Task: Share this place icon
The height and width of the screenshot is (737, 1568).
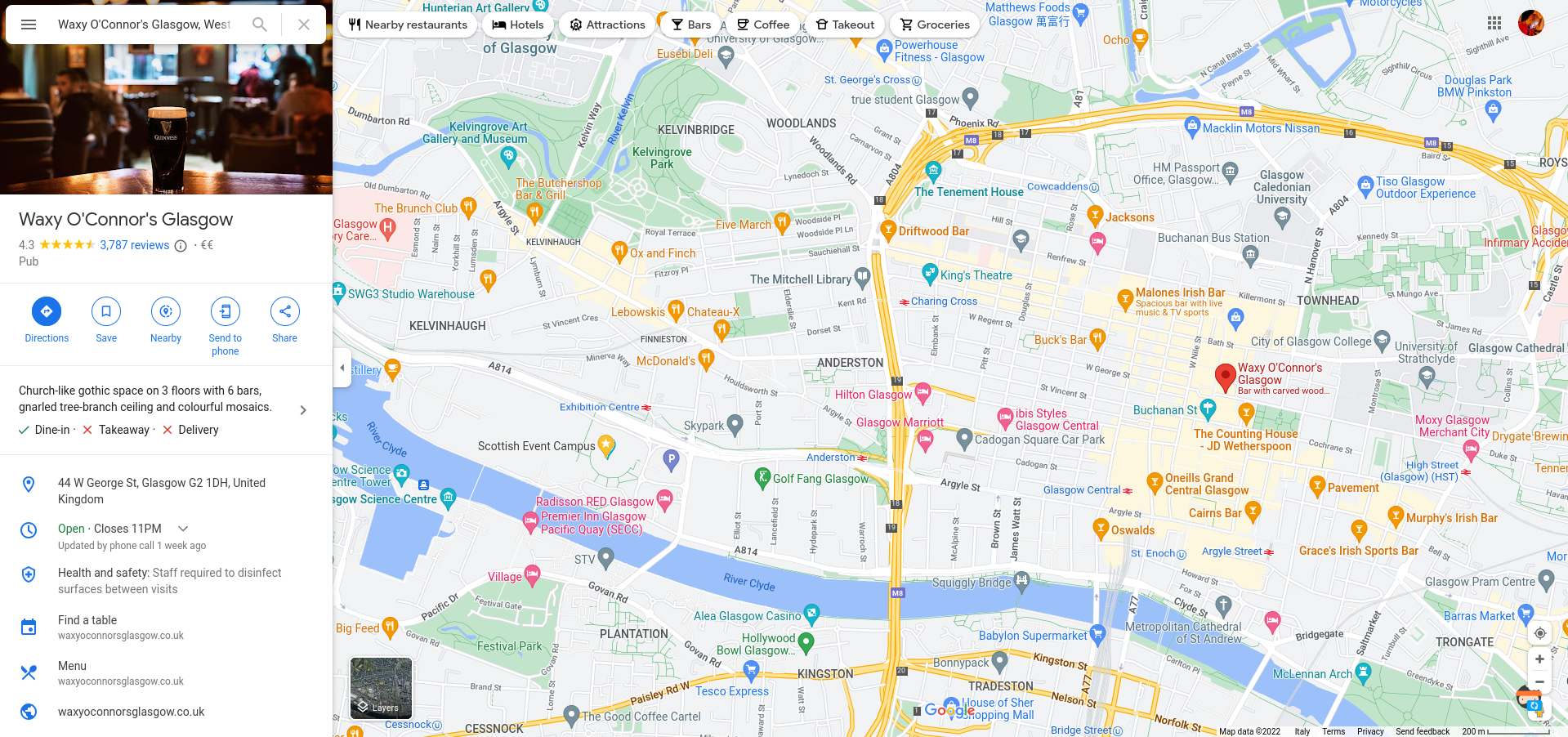Action: click(285, 311)
